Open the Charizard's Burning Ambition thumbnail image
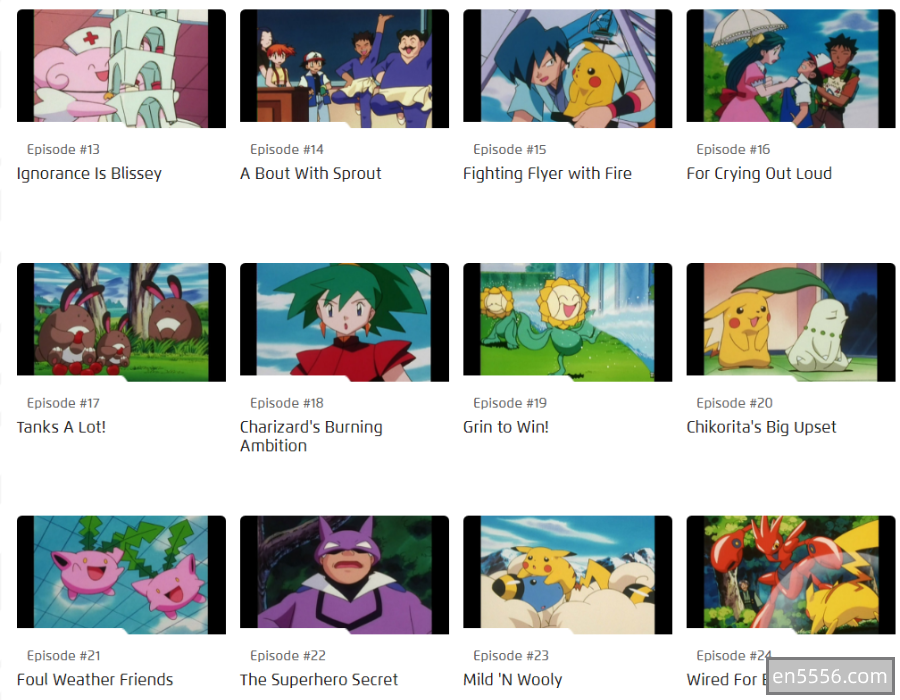 click(x=344, y=322)
